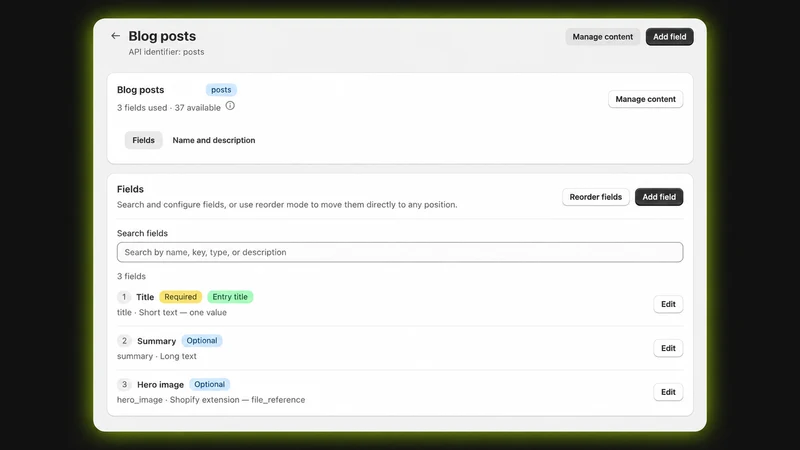Click Manage content in the page header
This screenshot has width=800, height=450.
602,37
